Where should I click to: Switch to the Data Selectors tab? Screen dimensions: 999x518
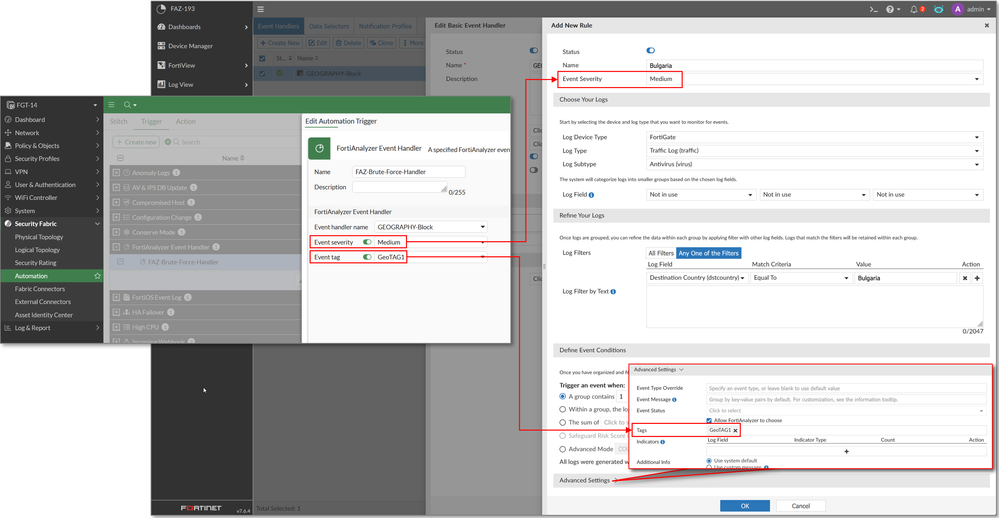[x=329, y=26]
